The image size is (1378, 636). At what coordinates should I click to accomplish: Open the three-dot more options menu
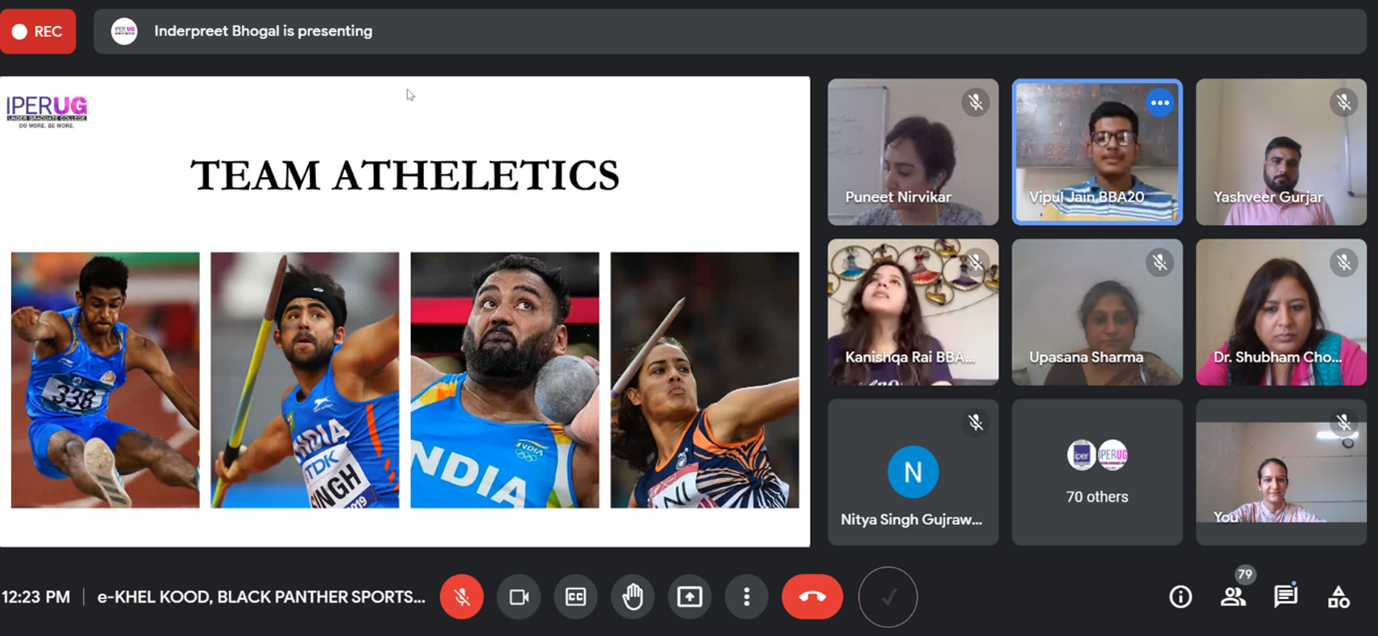(746, 597)
